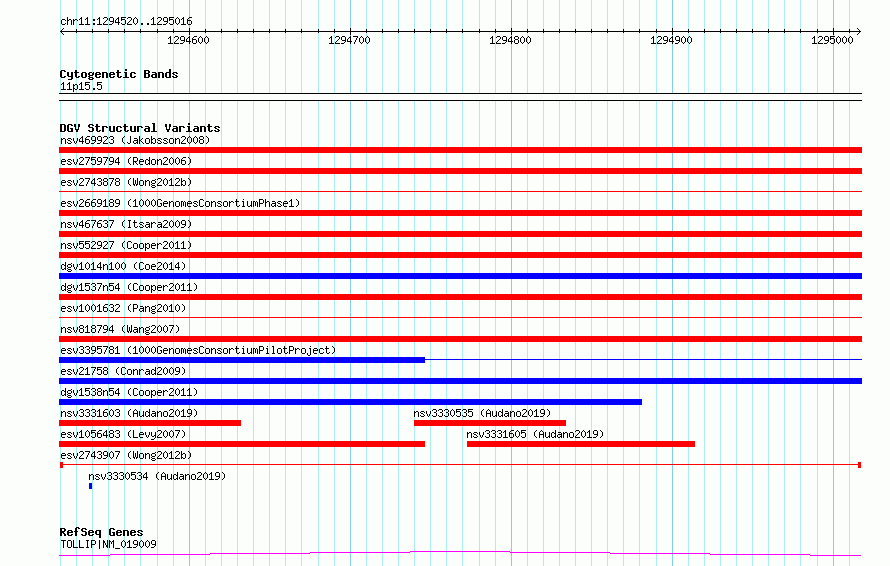Click the right arrow of the ruler
This screenshot has width=890, height=566.
click(x=859, y=31)
